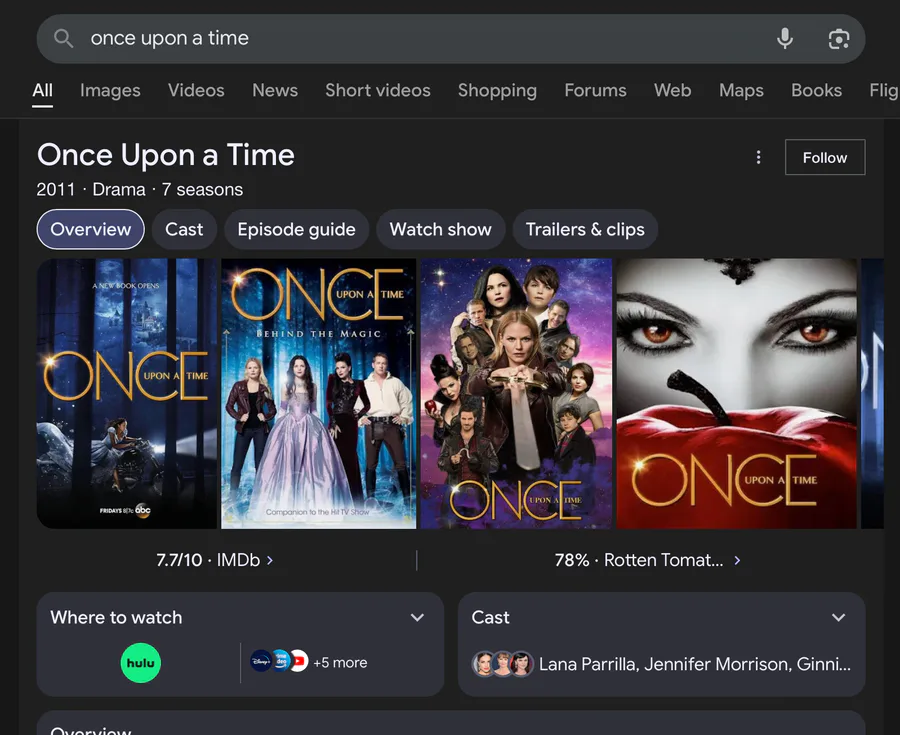Open the 78% Rotten Tomatoes link
The height and width of the screenshot is (735, 900).
[647, 560]
